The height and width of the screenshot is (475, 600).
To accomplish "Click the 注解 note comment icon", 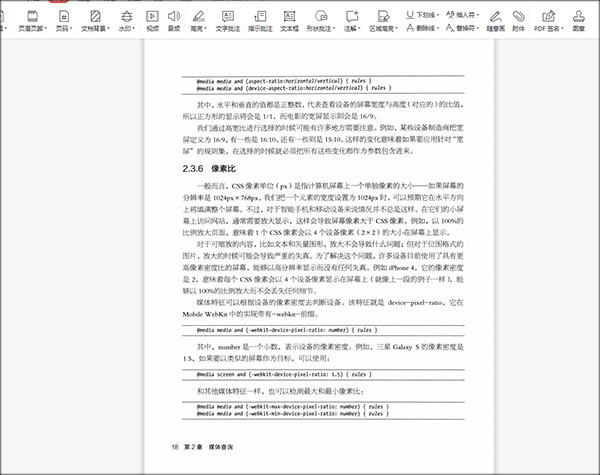I will pos(352,16).
